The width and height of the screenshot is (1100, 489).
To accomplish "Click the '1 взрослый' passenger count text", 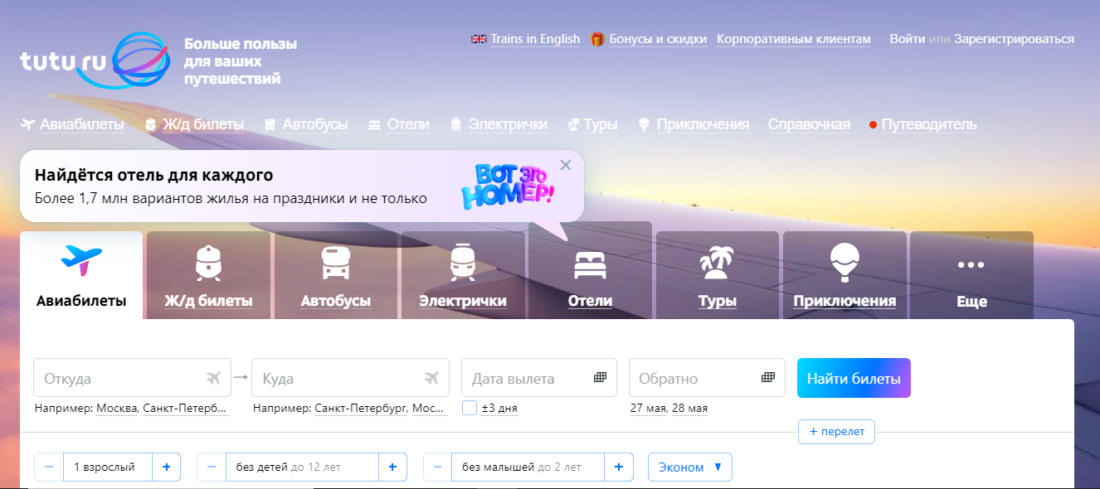I will pyautogui.click(x=104, y=467).
